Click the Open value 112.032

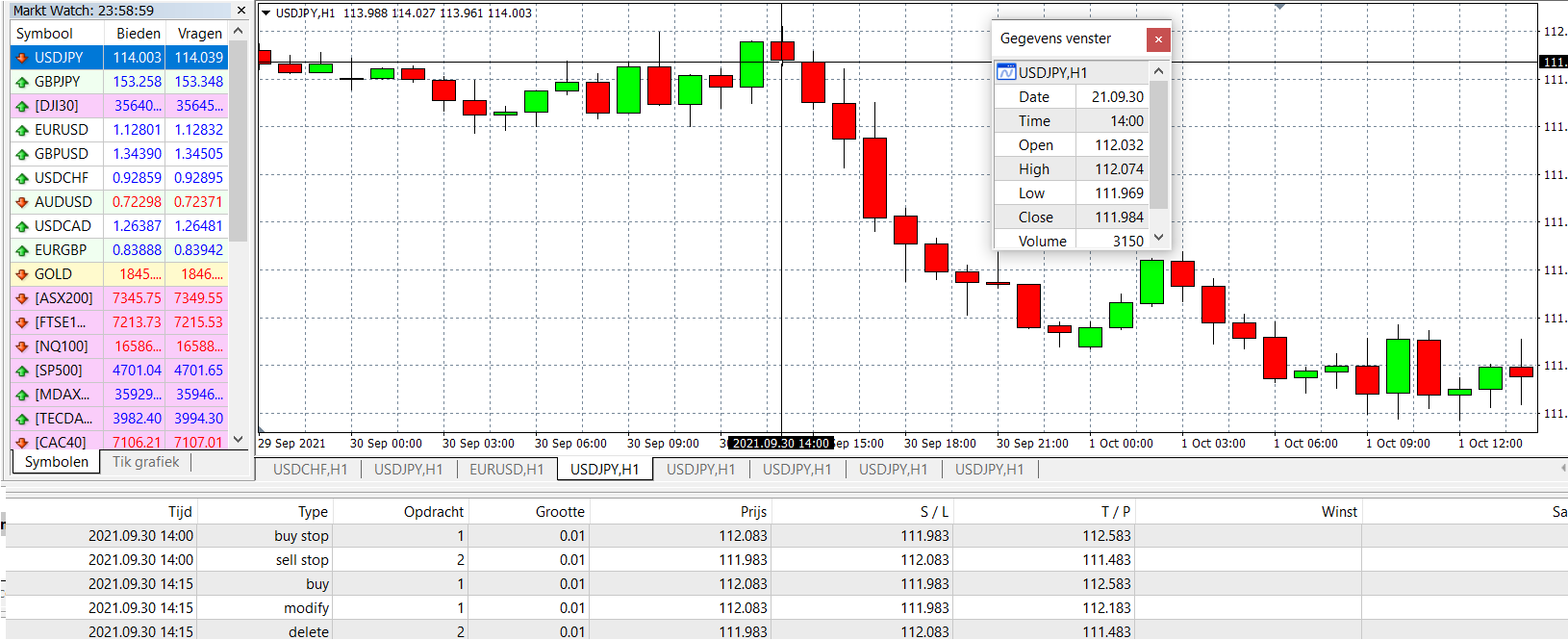[x=1119, y=145]
